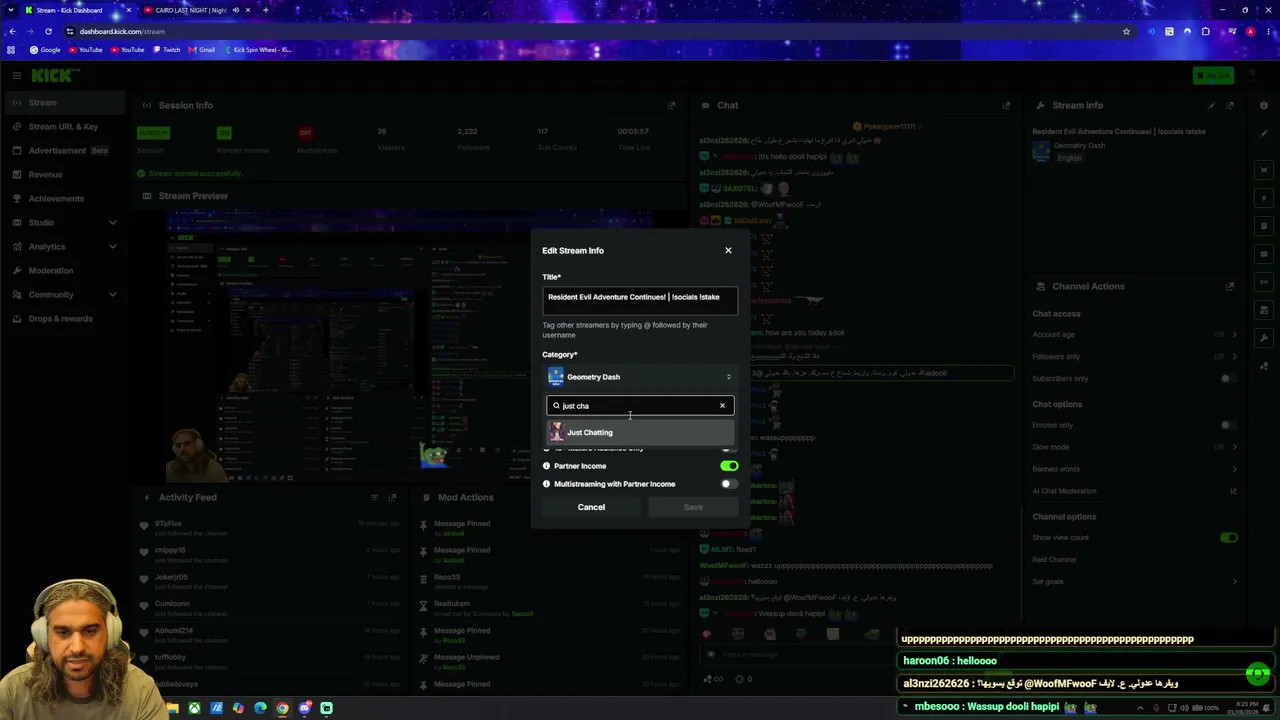
Task: Open AI Chat Moderation link
Action: click(x=1234, y=491)
